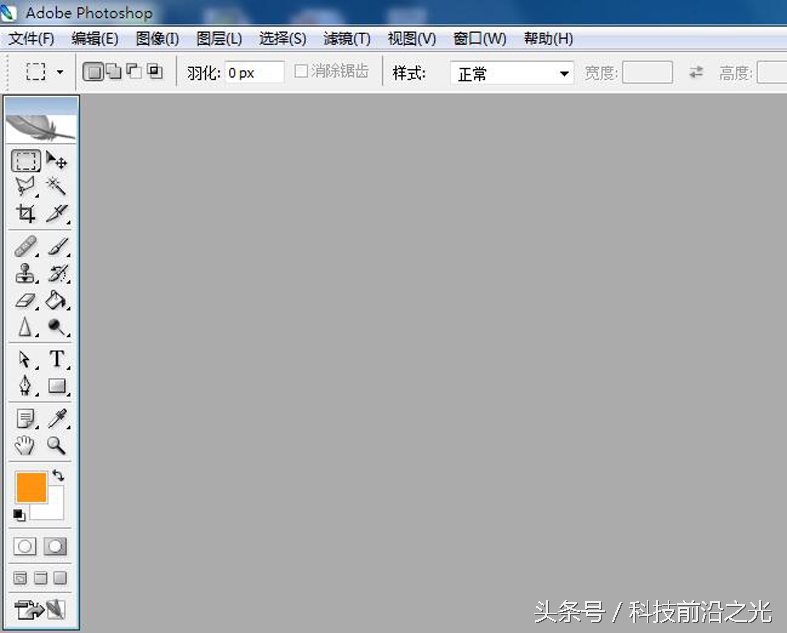The width and height of the screenshot is (787, 633).
Task: Click the swap width and height arrows
Action: pos(696,72)
